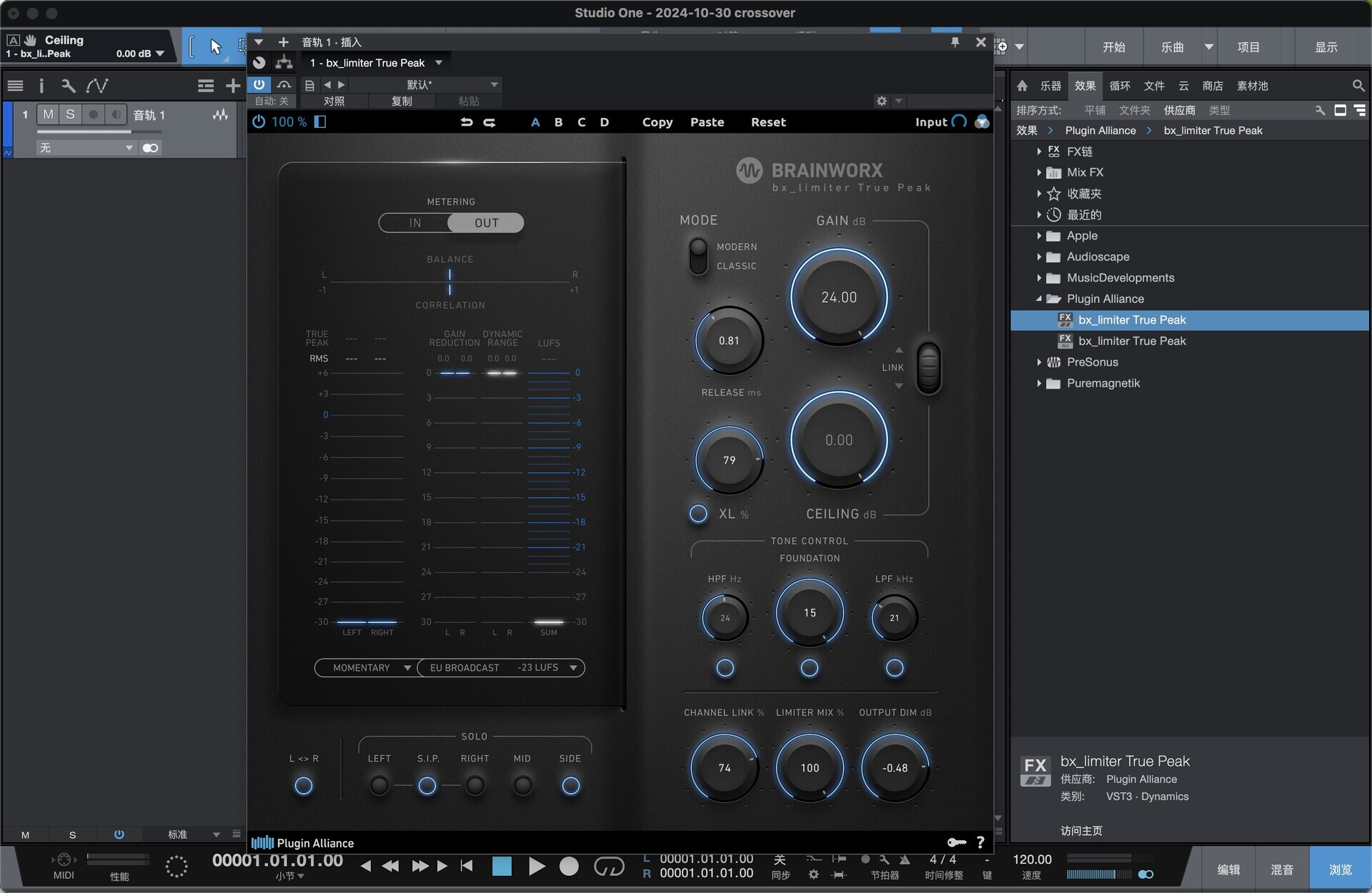The height and width of the screenshot is (893, 1372).
Task: Click the sidechain routing icon
Action: (x=284, y=63)
